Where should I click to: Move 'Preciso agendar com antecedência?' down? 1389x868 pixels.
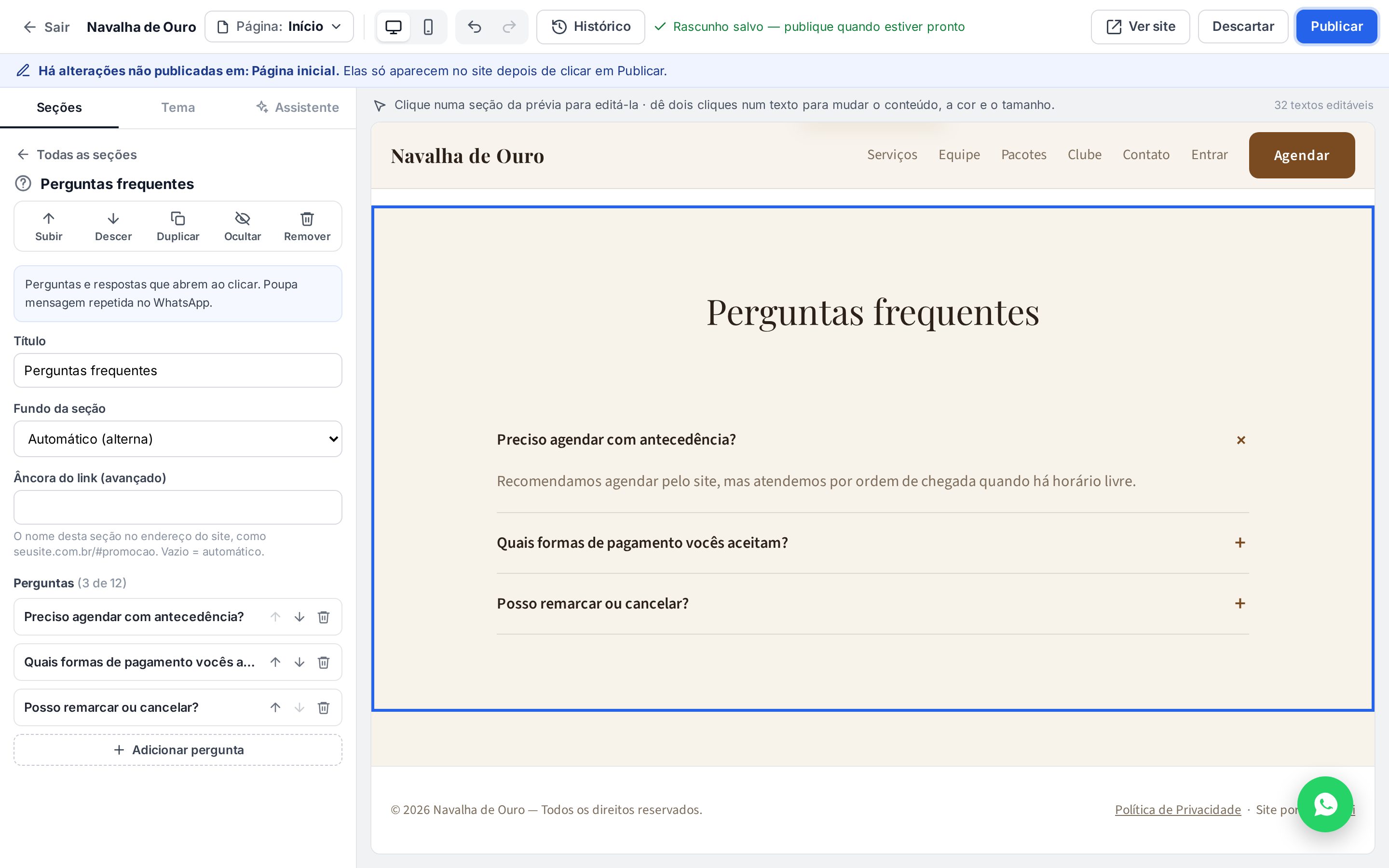pyautogui.click(x=299, y=617)
